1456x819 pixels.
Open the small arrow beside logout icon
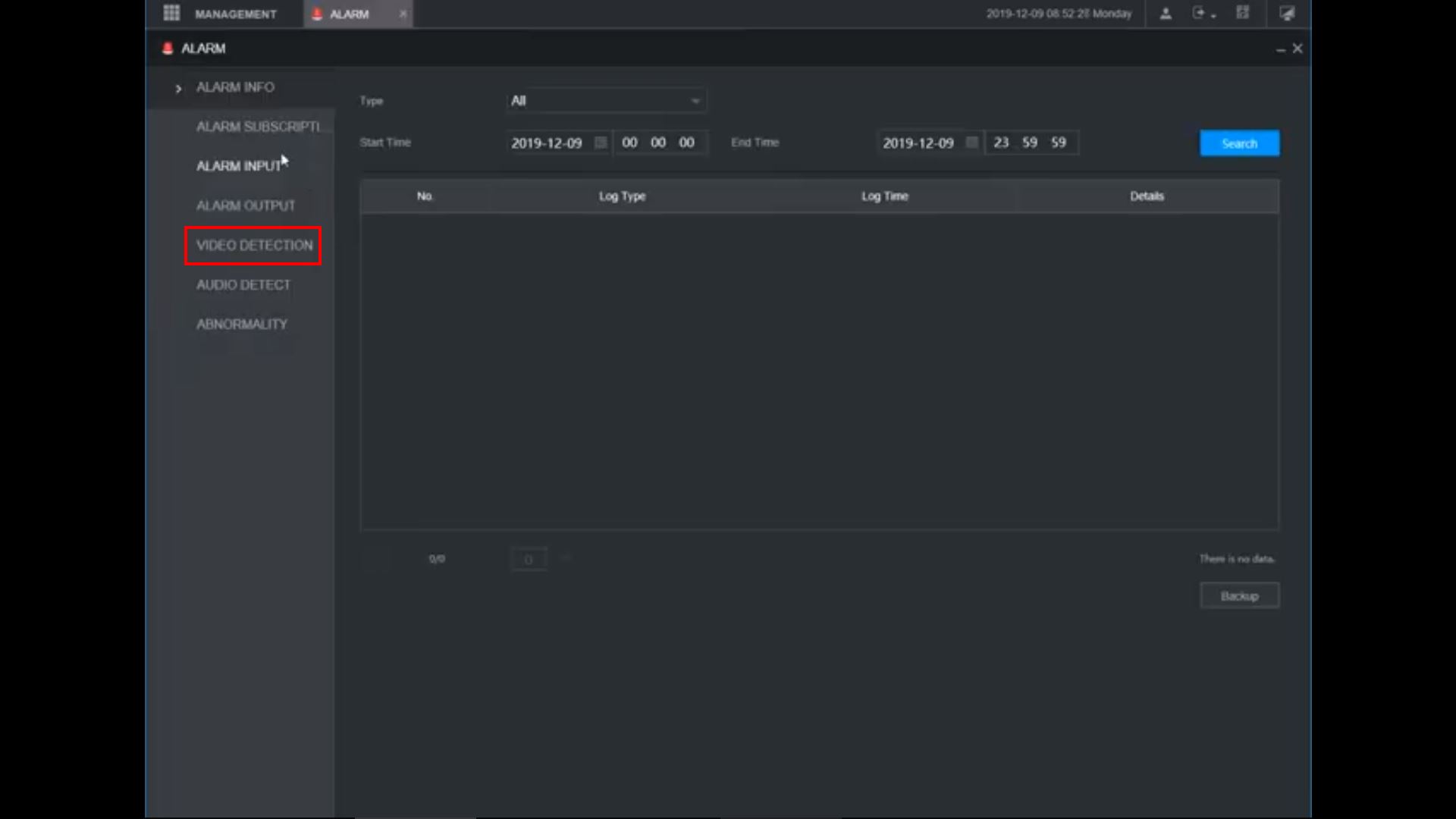pos(1214,16)
